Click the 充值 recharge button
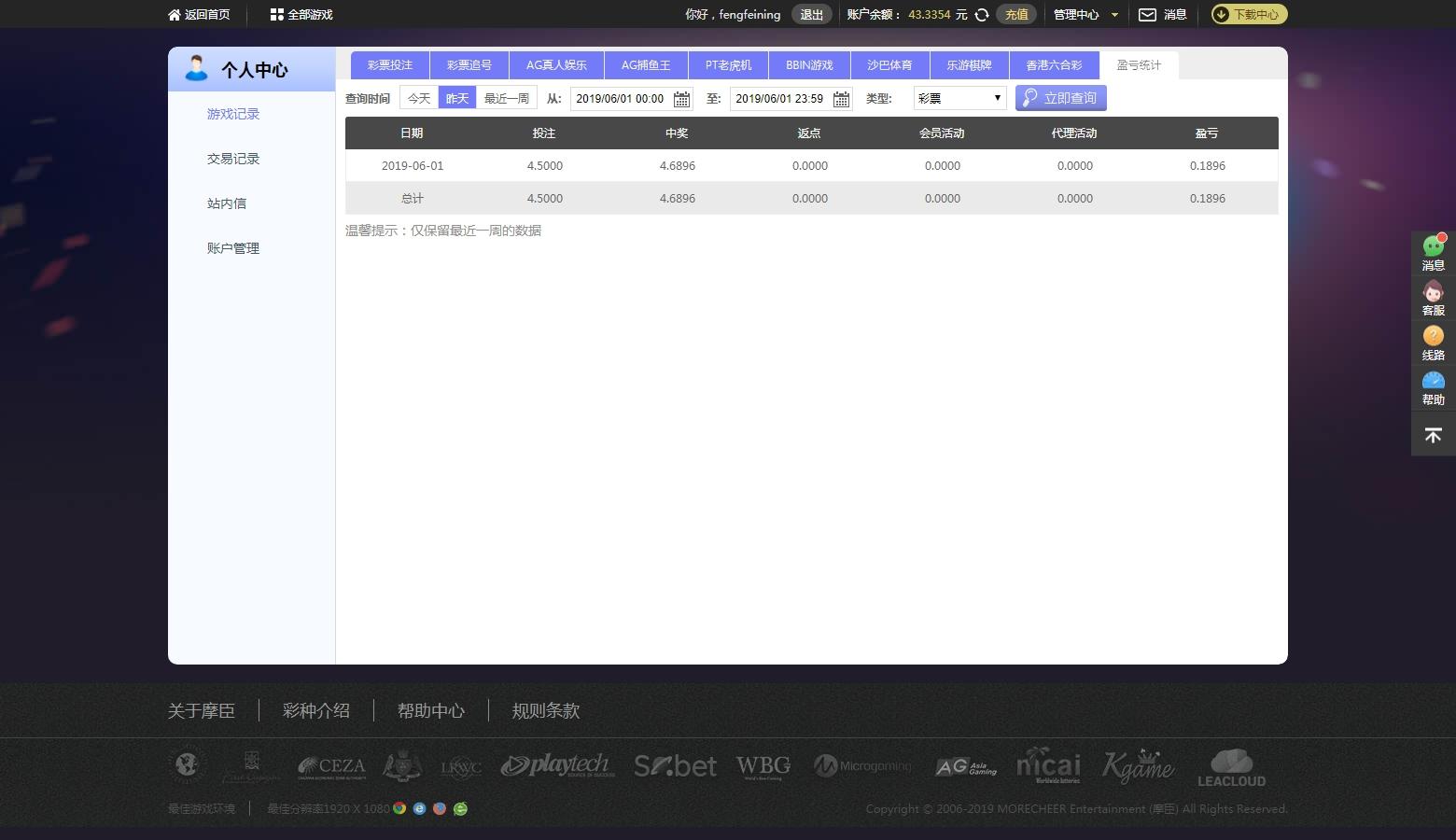 pyautogui.click(x=1016, y=14)
